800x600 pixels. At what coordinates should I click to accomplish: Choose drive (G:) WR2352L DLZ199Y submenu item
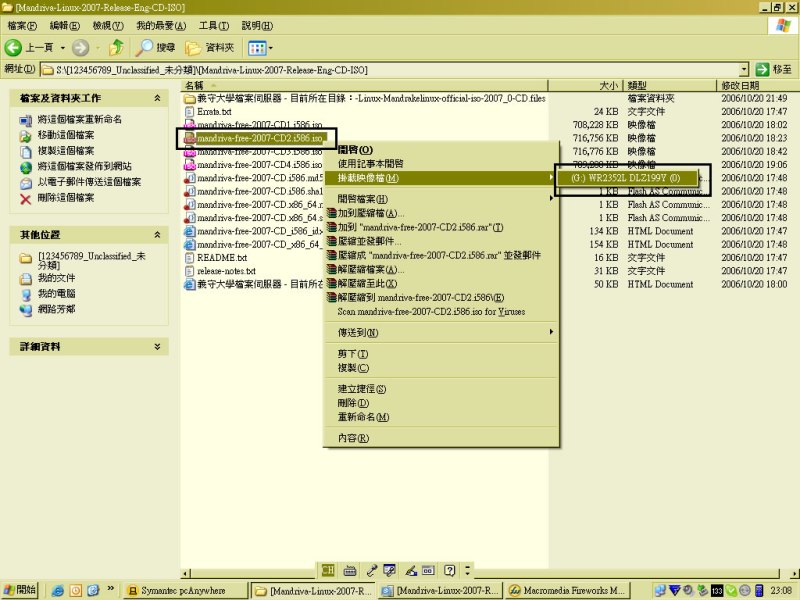(x=627, y=178)
